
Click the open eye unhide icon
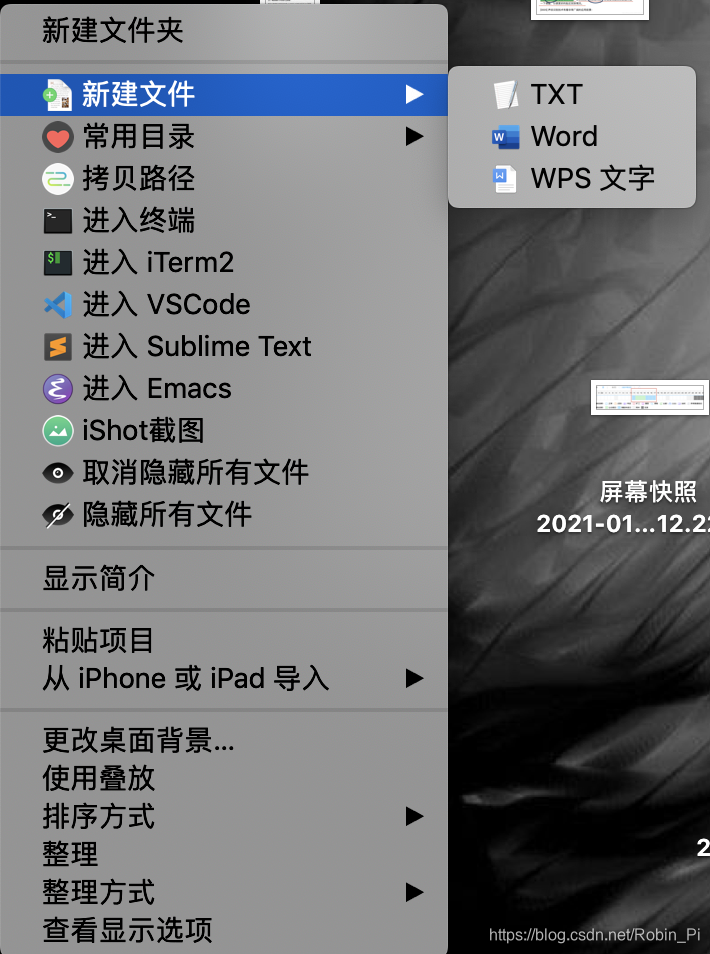58,473
